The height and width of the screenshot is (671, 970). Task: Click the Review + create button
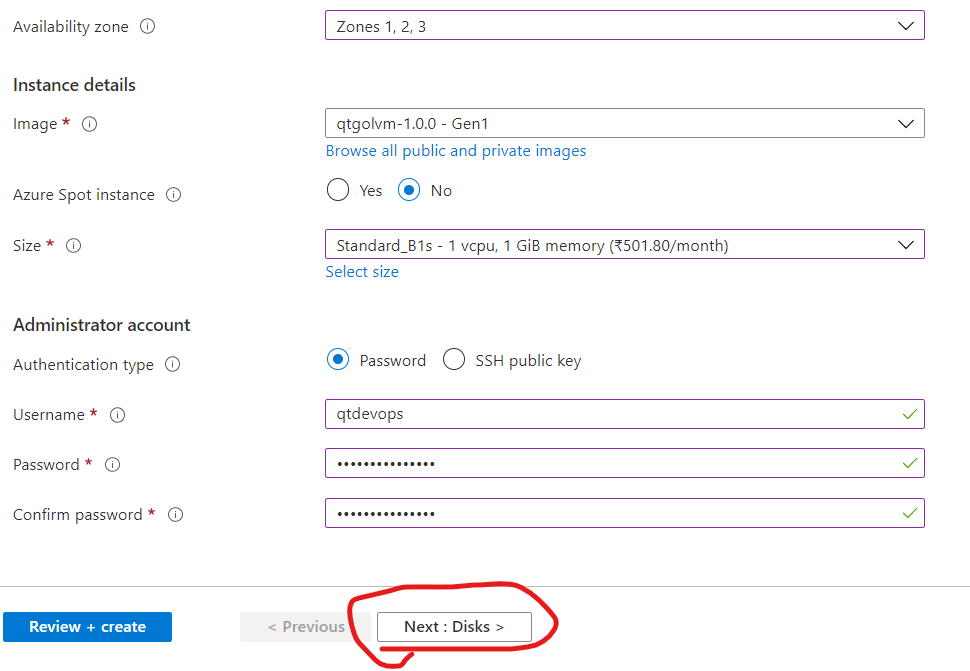tap(87, 627)
